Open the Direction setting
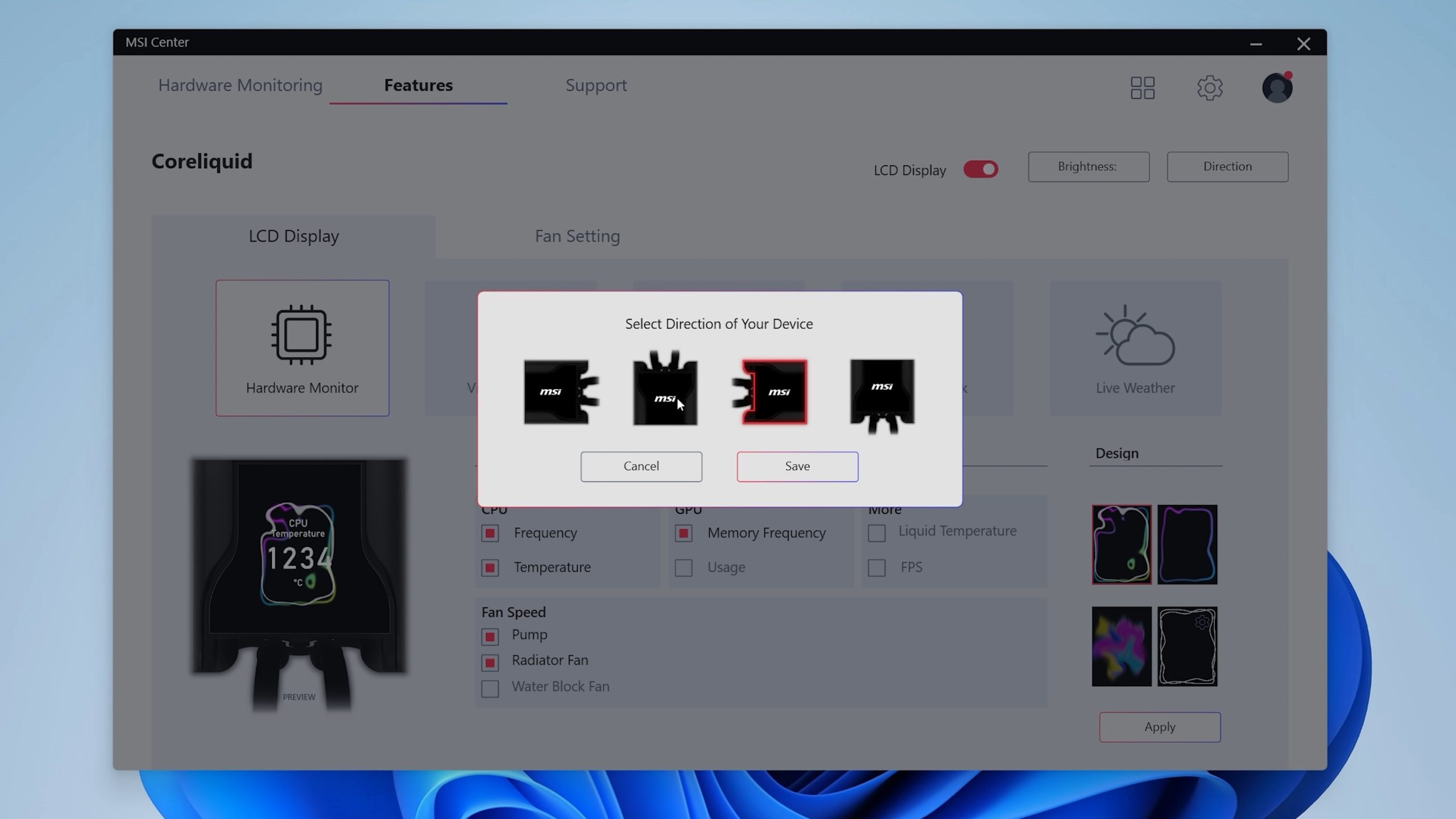 [1227, 167]
